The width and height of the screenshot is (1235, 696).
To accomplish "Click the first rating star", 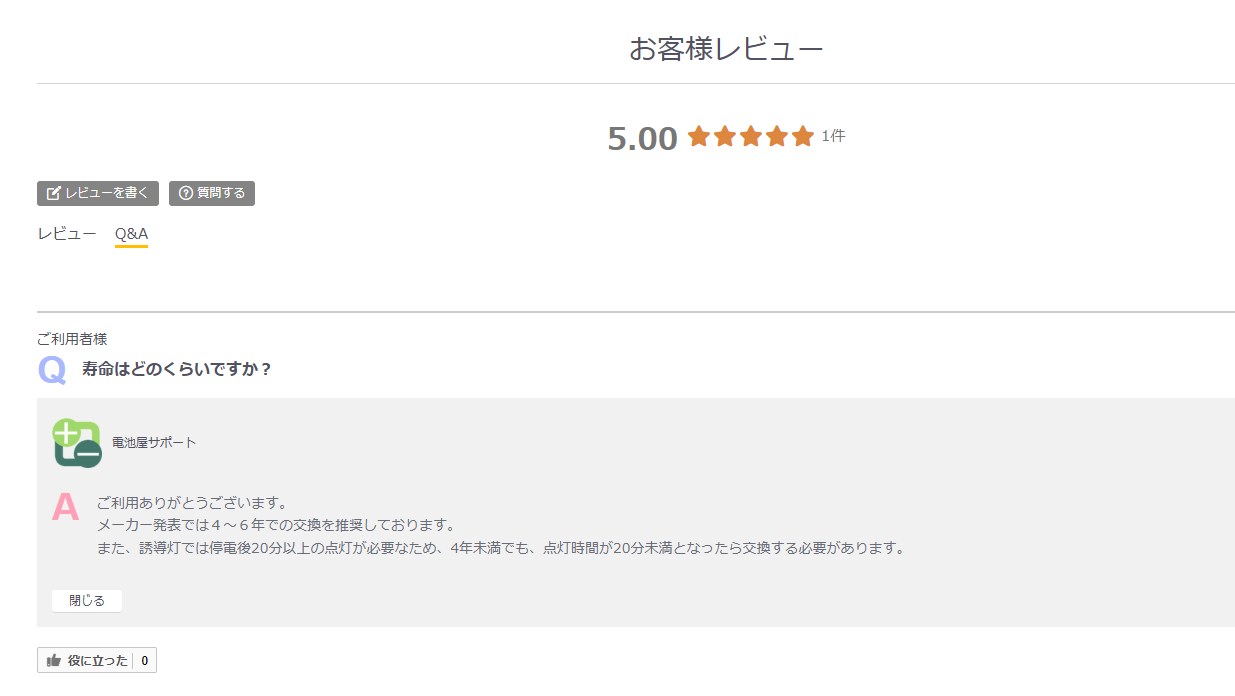I will click(x=699, y=137).
